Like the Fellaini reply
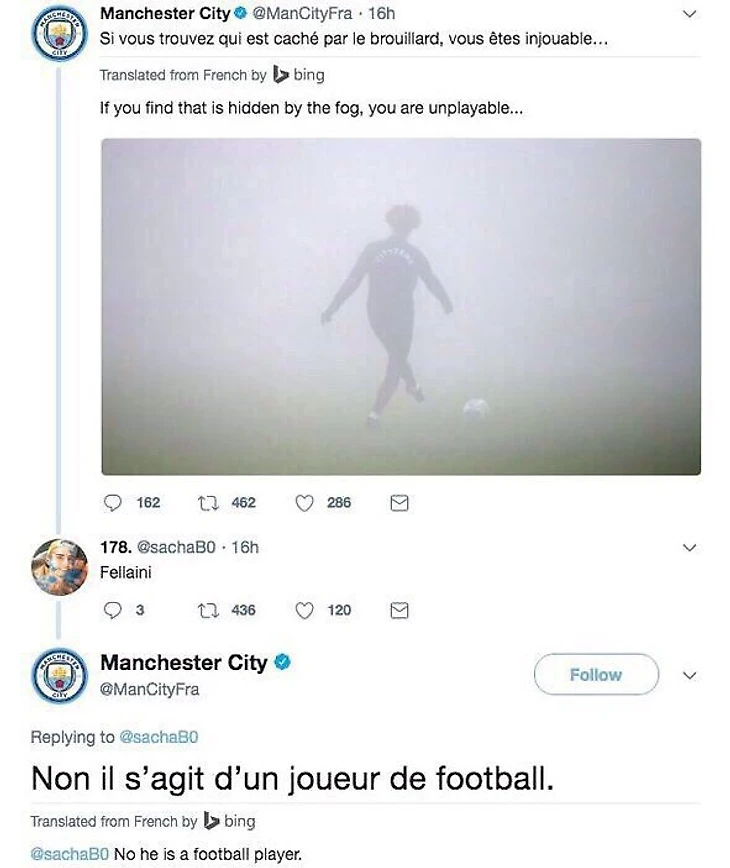 304,610
